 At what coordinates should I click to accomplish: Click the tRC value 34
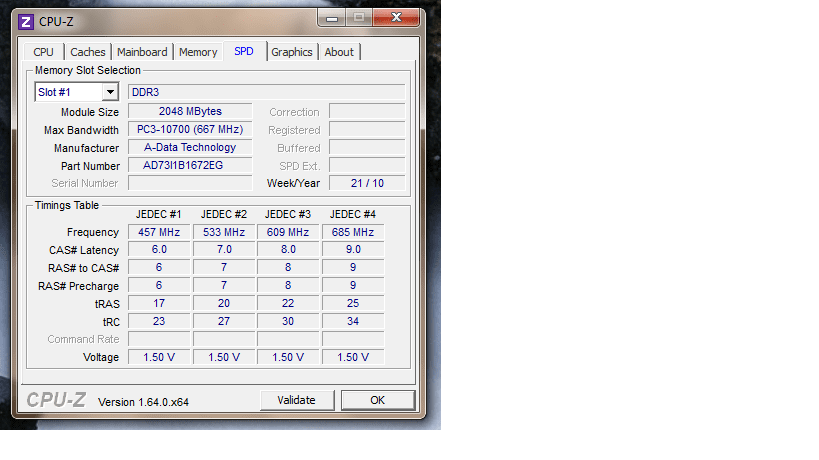(x=353, y=321)
